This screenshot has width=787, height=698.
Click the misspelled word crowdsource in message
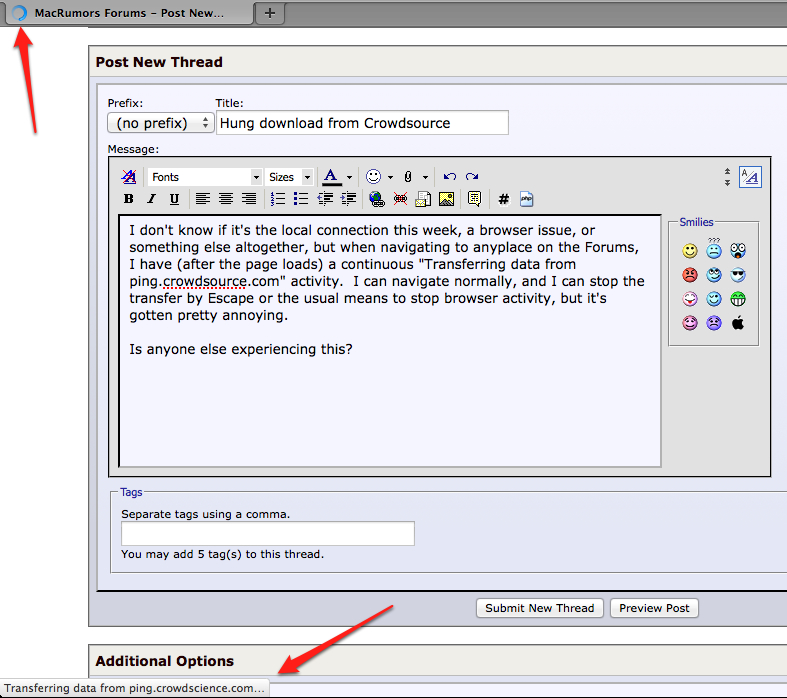[205, 282]
